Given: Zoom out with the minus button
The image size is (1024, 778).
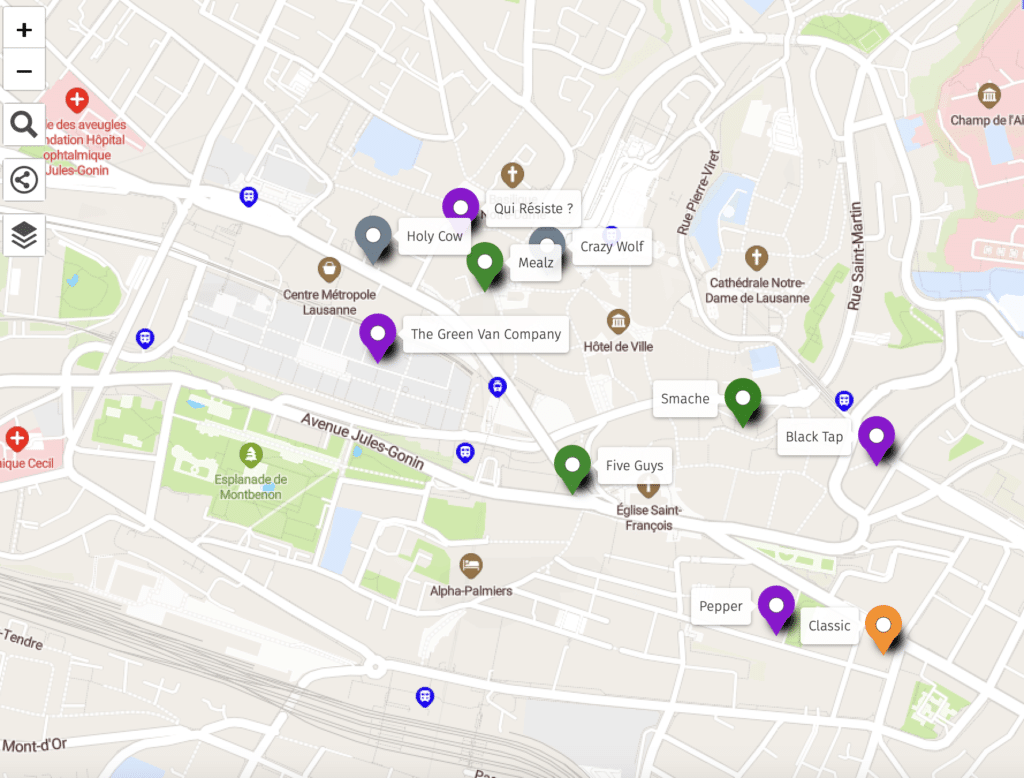Looking at the screenshot, I should 24,70.
